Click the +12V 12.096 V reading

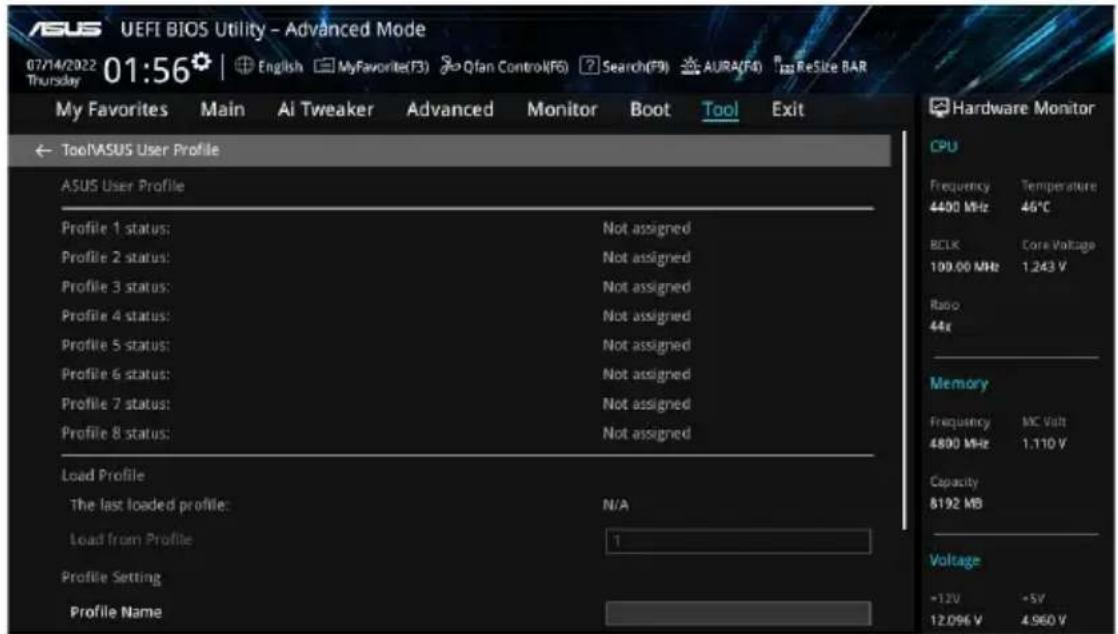click(x=956, y=620)
